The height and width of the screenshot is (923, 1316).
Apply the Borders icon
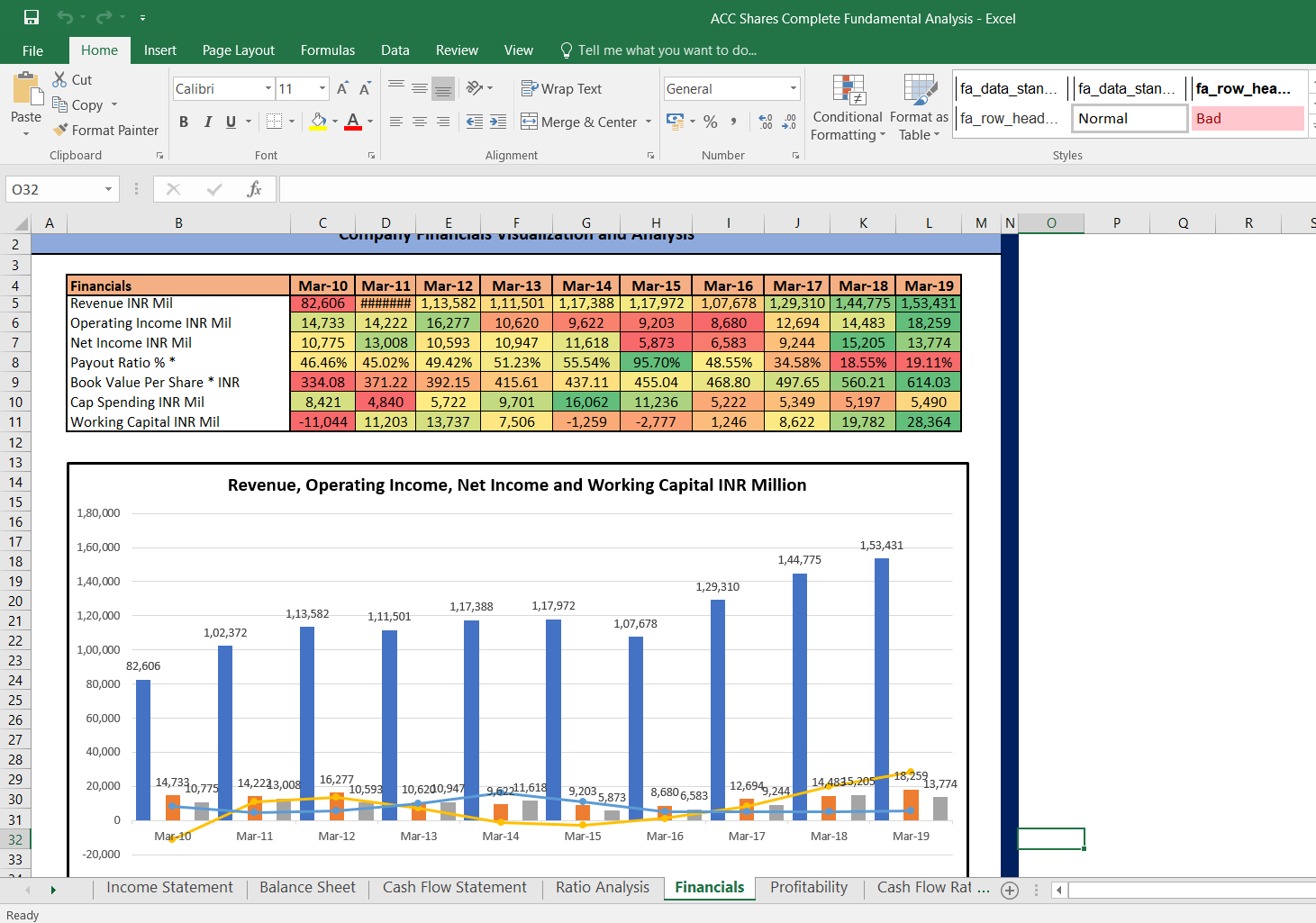pos(275,121)
